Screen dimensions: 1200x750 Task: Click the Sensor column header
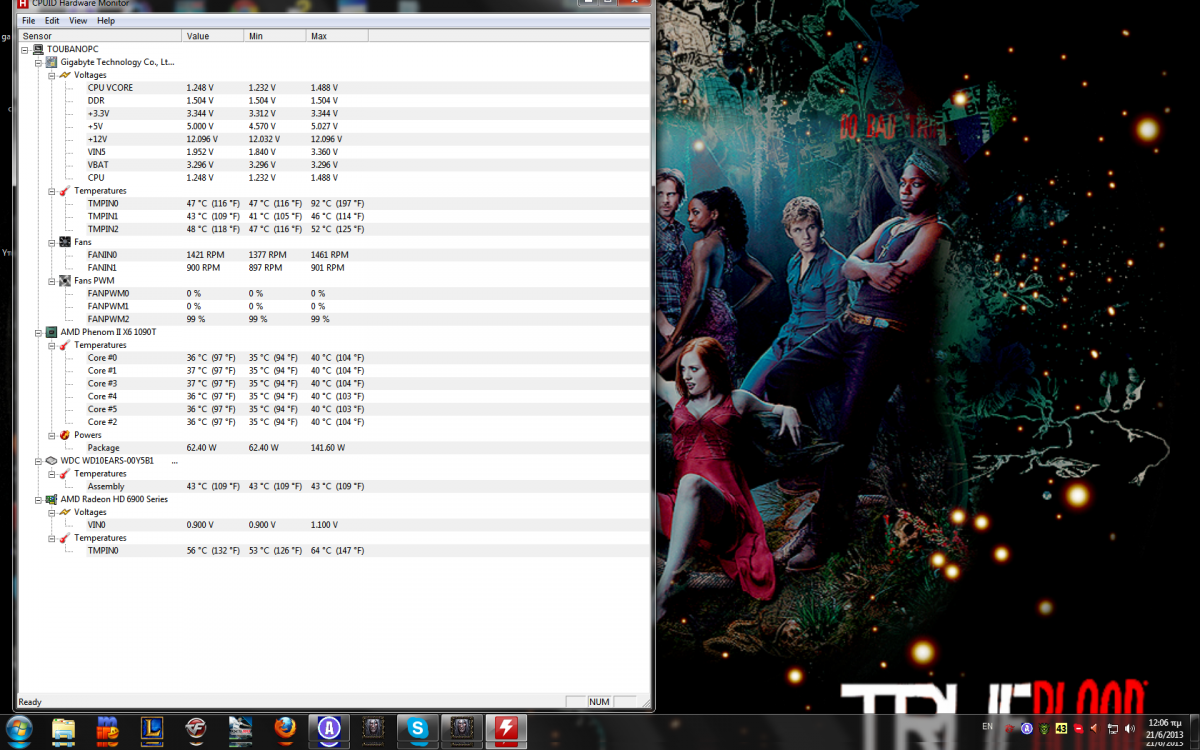[101, 36]
